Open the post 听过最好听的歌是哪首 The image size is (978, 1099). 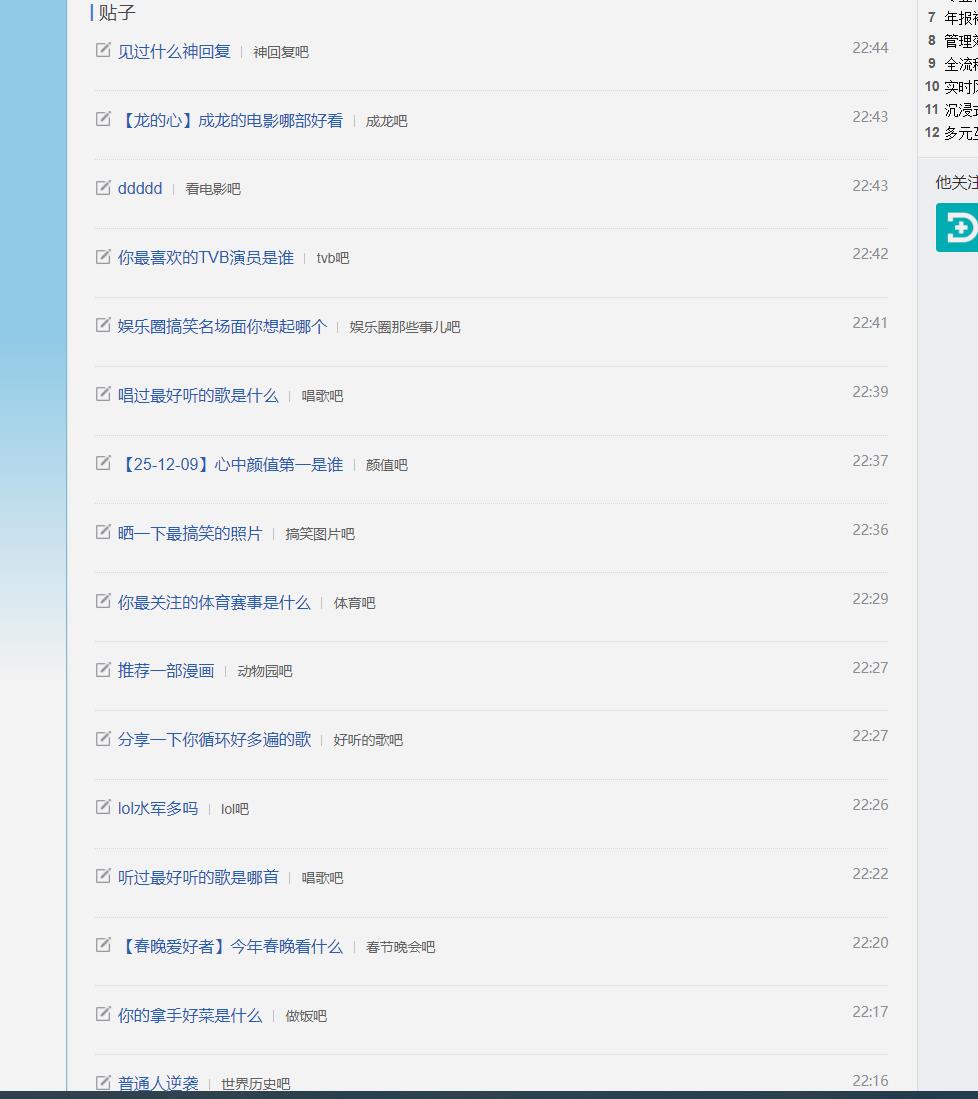(198, 878)
